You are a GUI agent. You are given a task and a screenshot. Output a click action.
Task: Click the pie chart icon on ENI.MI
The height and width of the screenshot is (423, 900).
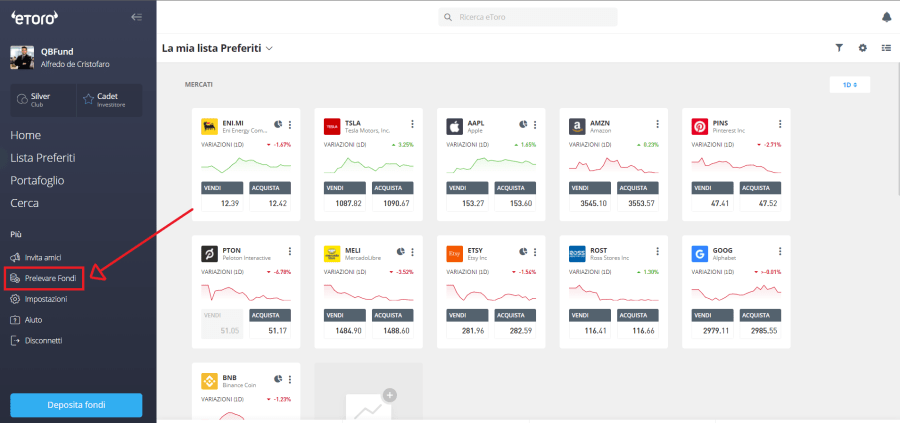[278, 124]
